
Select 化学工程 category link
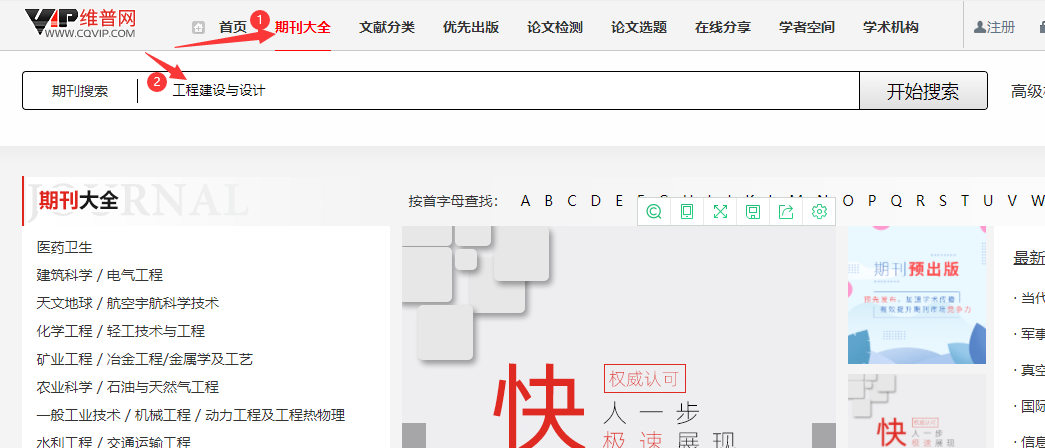[65, 331]
